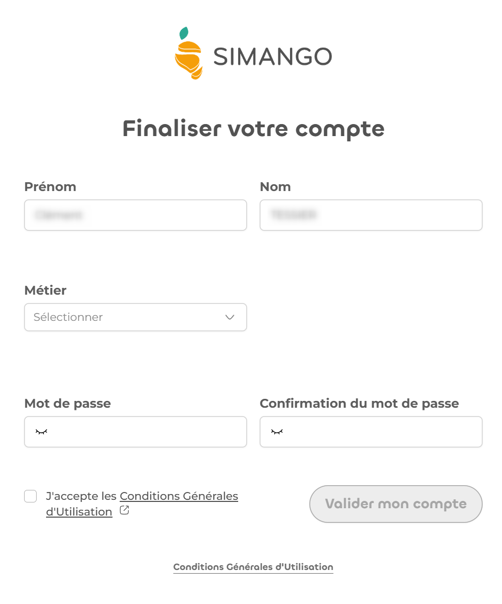The image size is (502, 604).
Task: Expand Métier list using the chevron arrow
Action: pos(230,317)
